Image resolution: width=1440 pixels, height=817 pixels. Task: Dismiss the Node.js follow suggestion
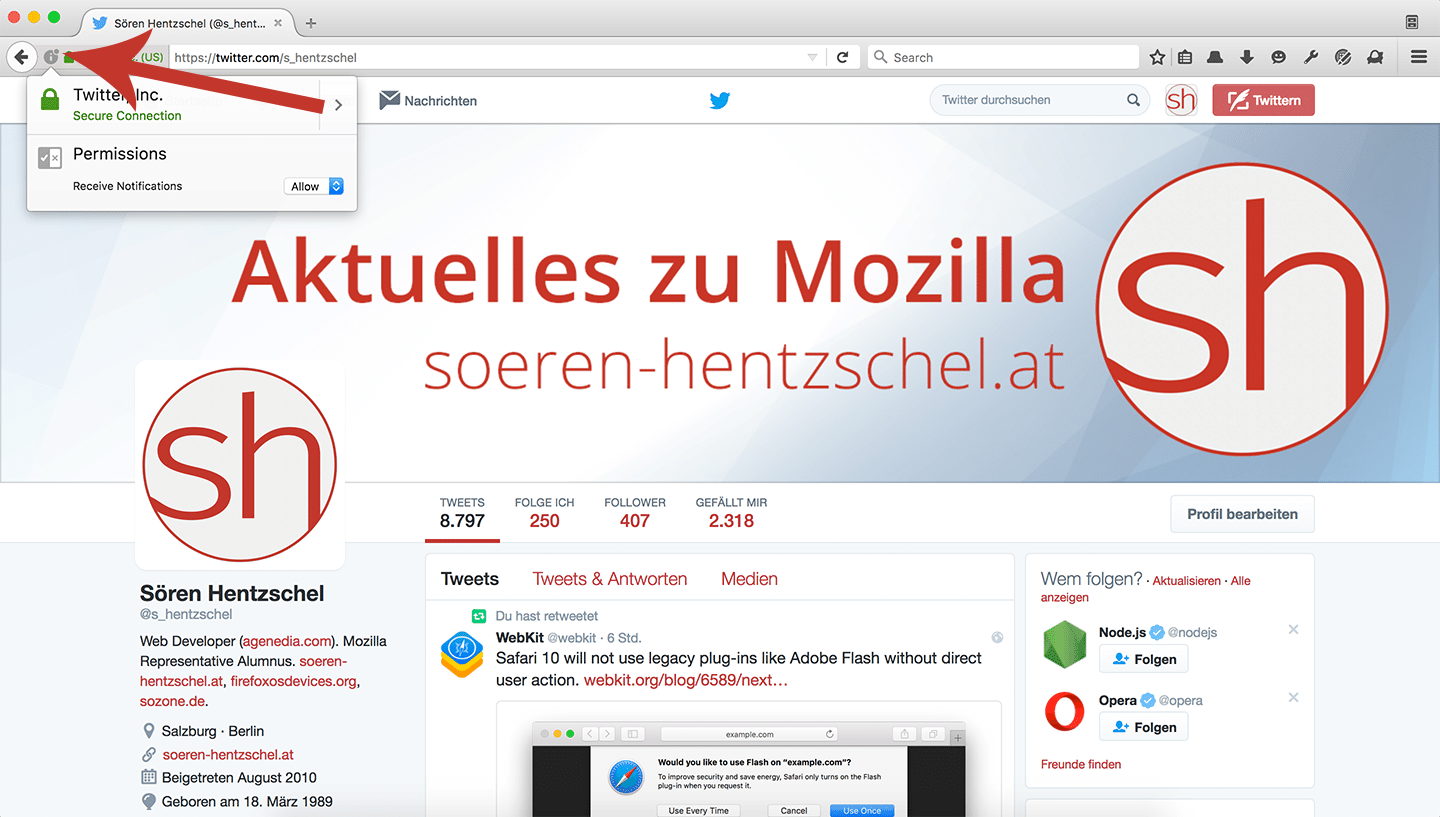[x=1293, y=630]
